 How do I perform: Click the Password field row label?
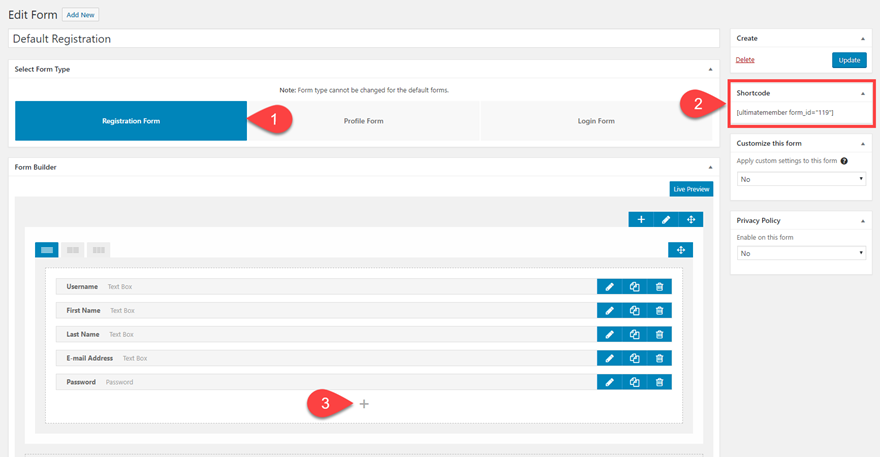pos(81,382)
